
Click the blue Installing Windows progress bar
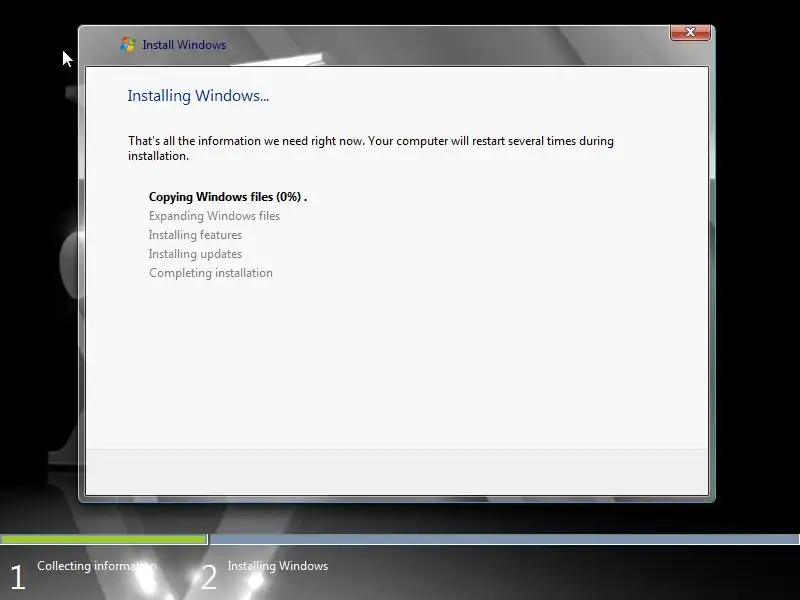504,539
